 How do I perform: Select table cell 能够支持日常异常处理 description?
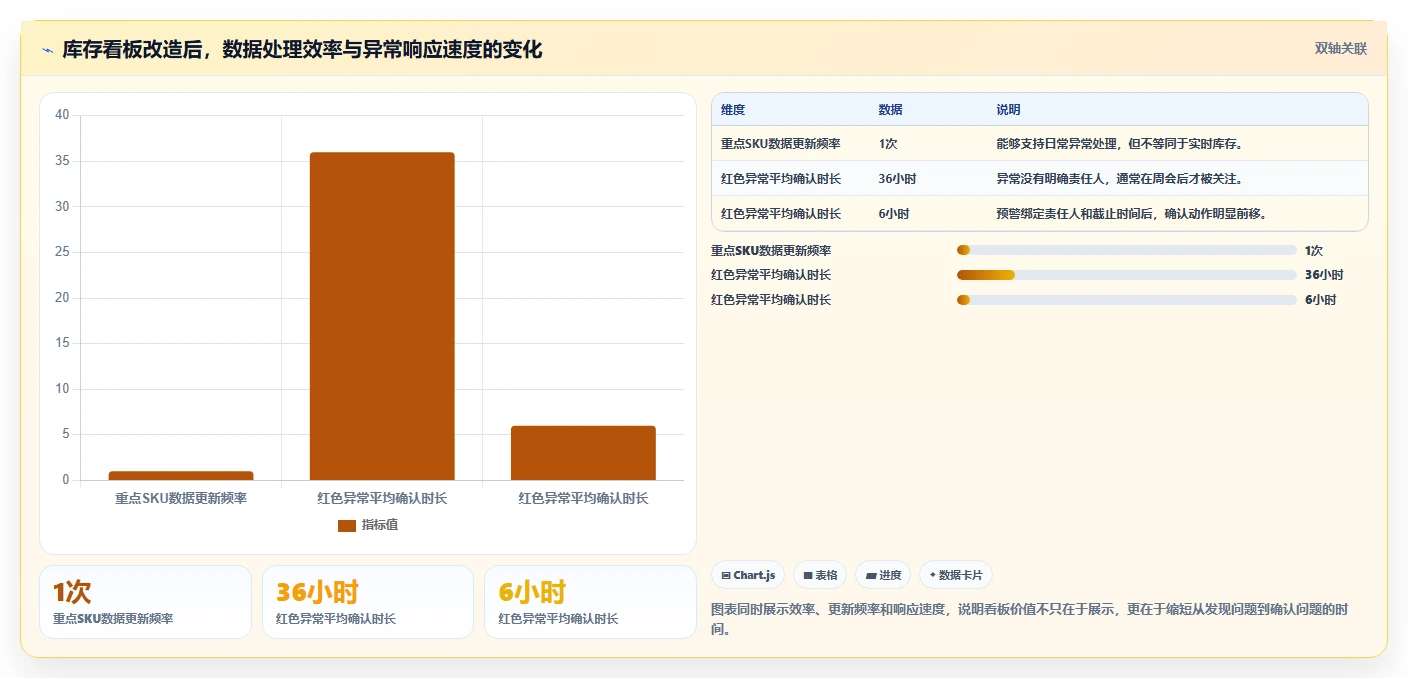pyautogui.click(x=1119, y=144)
